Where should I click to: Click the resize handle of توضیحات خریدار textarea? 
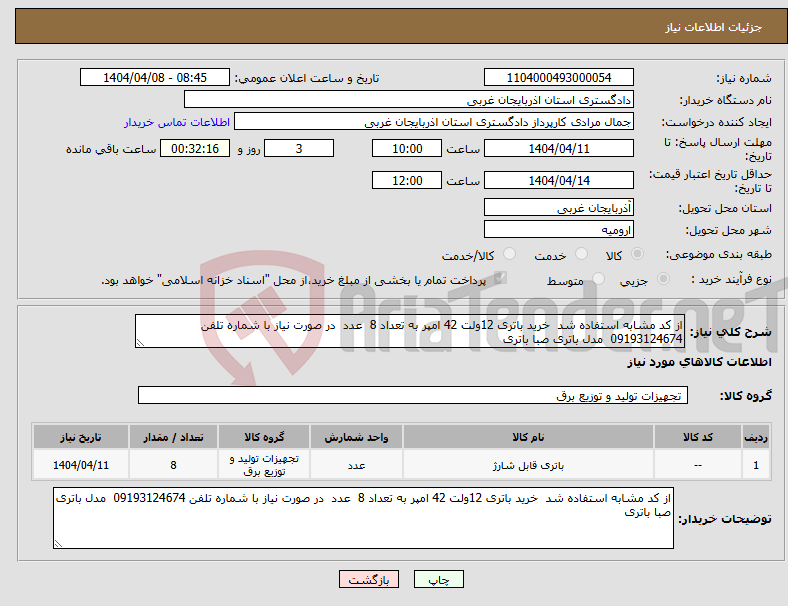pyautogui.click(x=58, y=543)
